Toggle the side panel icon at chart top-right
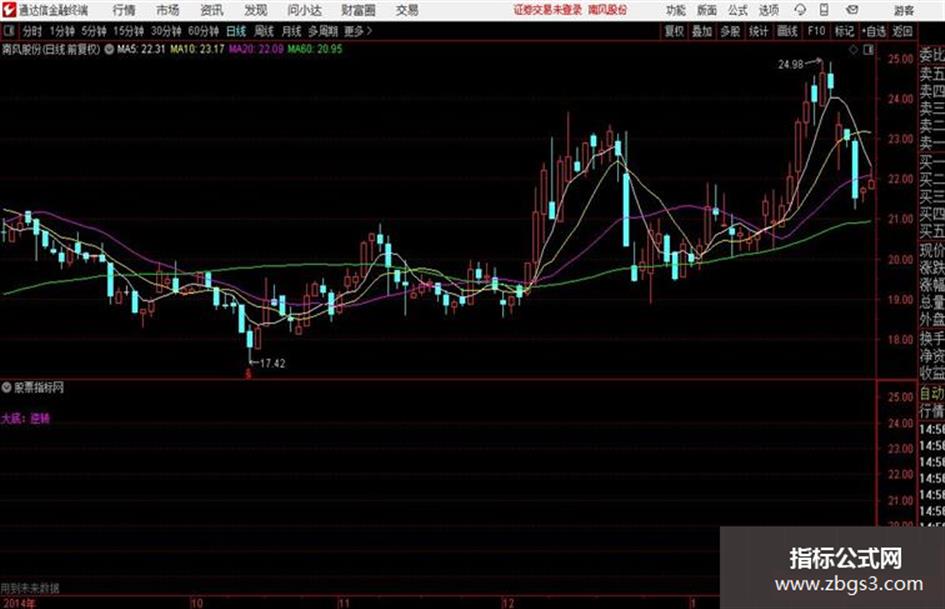Viewport: 945px width, 609px height. point(868,50)
